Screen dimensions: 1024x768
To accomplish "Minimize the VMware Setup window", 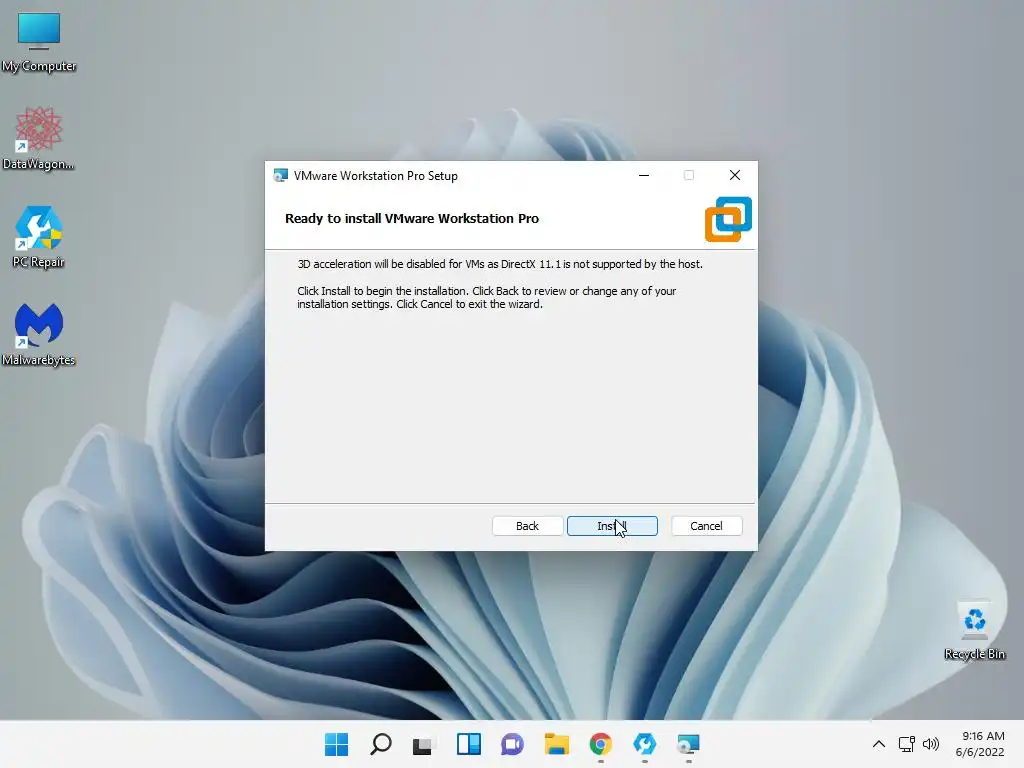I will (x=644, y=175).
